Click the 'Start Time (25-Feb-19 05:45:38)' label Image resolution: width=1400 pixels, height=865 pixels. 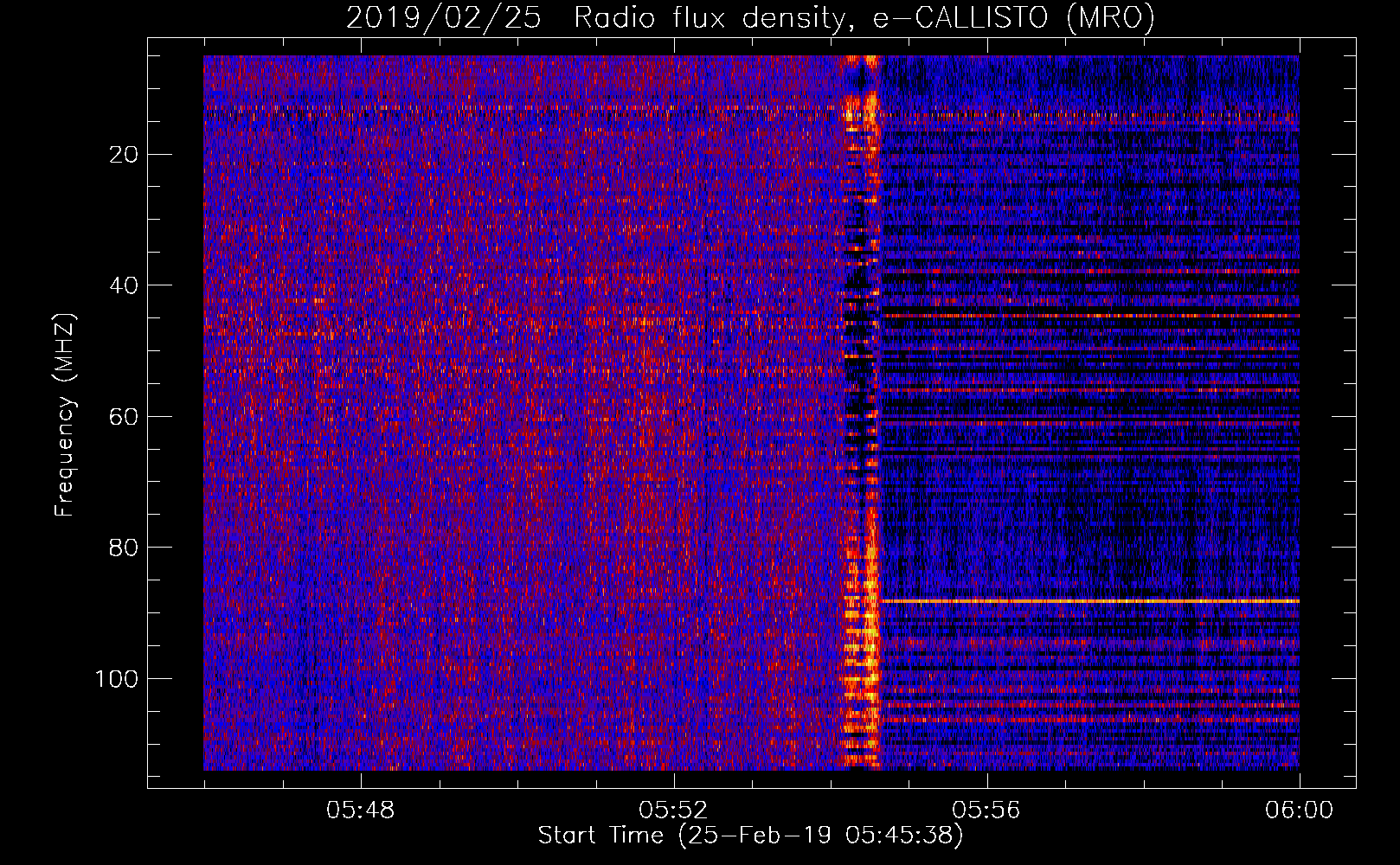(750, 836)
